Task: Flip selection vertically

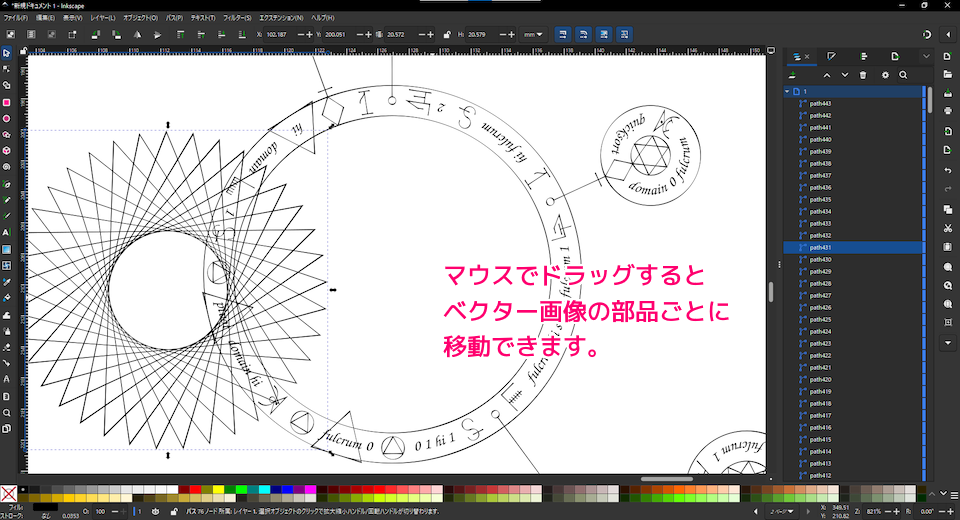Action: point(157,35)
